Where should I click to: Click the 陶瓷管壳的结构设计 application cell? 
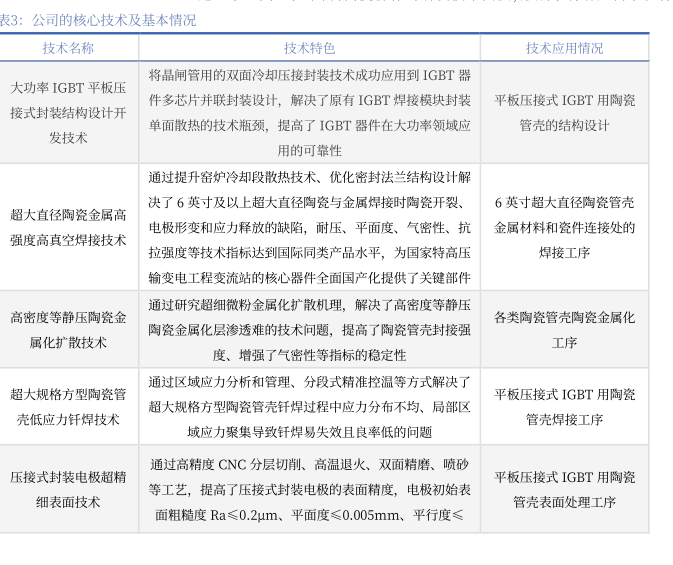(564, 113)
